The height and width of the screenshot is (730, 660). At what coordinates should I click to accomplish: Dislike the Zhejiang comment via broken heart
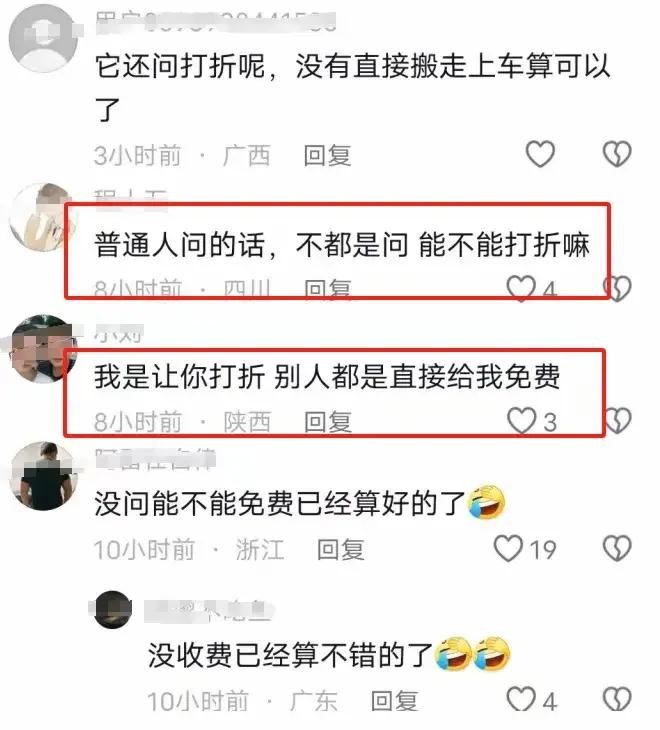(617, 548)
